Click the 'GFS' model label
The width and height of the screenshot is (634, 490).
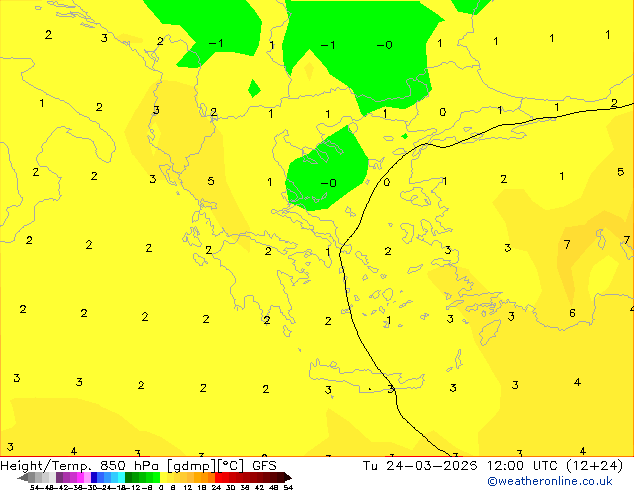(x=264, y=466)
